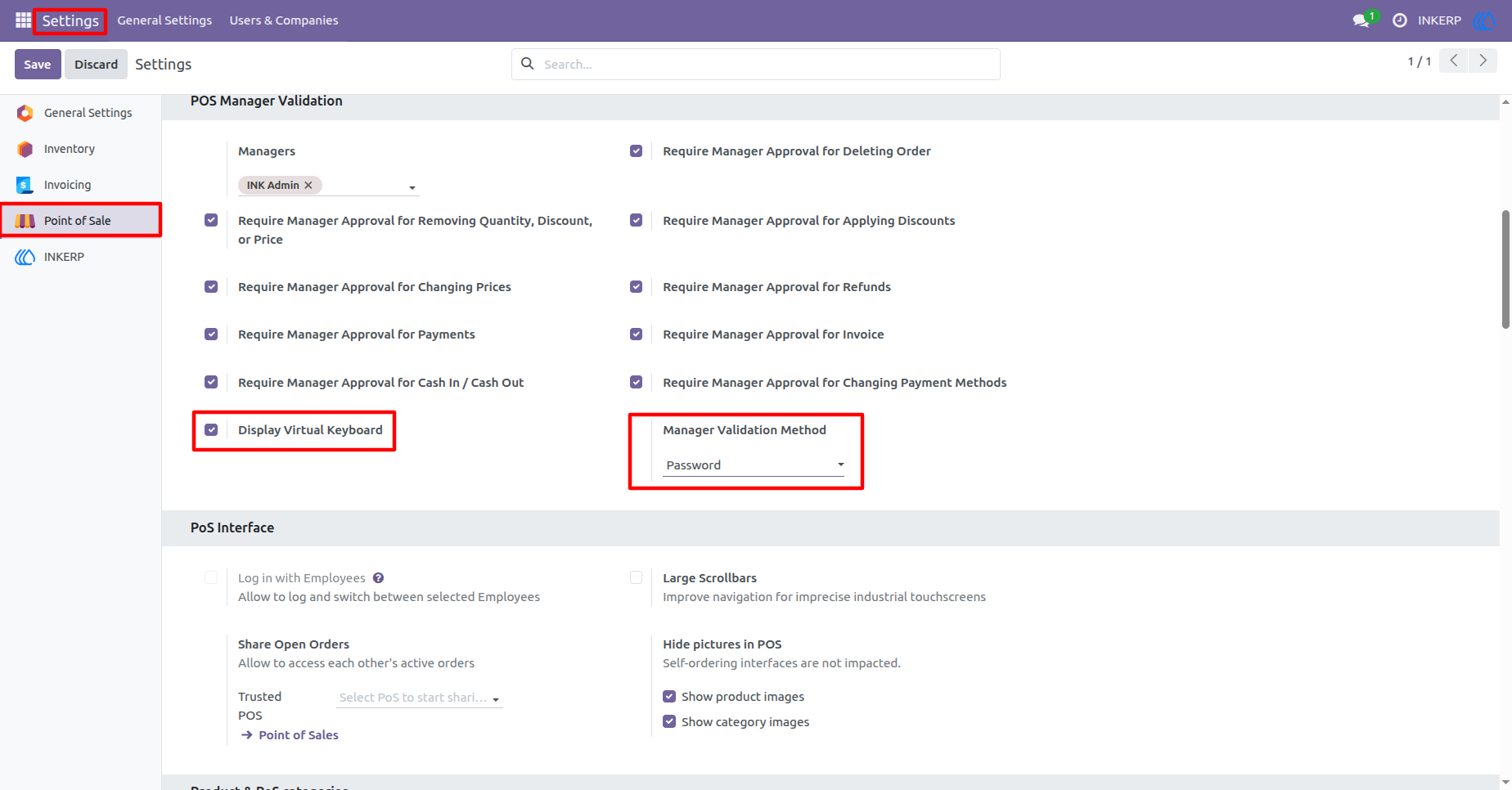The height and width of the screenshot is (790, 1512).
Task: Open General Settings top menu
Action: coord(164,20)
